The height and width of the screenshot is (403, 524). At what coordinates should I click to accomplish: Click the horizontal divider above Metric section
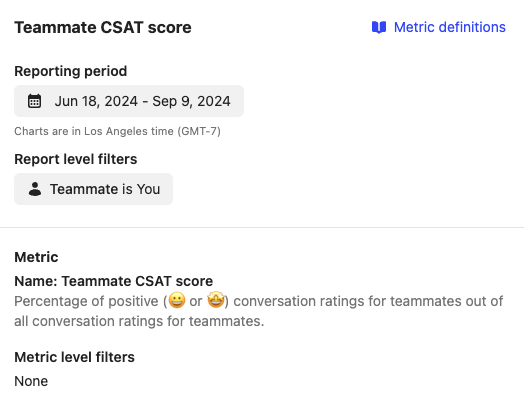[262, 228]
